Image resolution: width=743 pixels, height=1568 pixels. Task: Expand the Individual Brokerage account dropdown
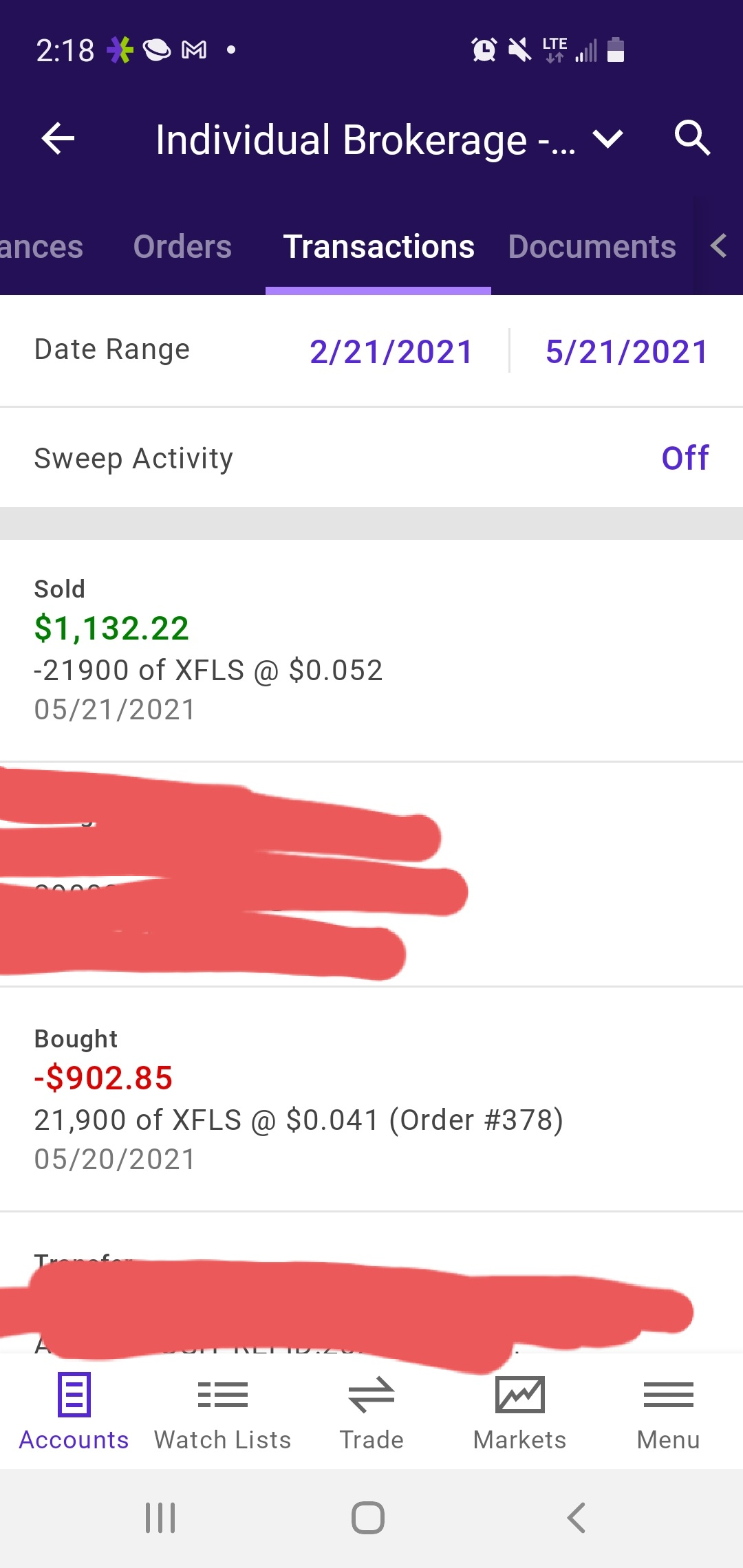tap(608, 140)
